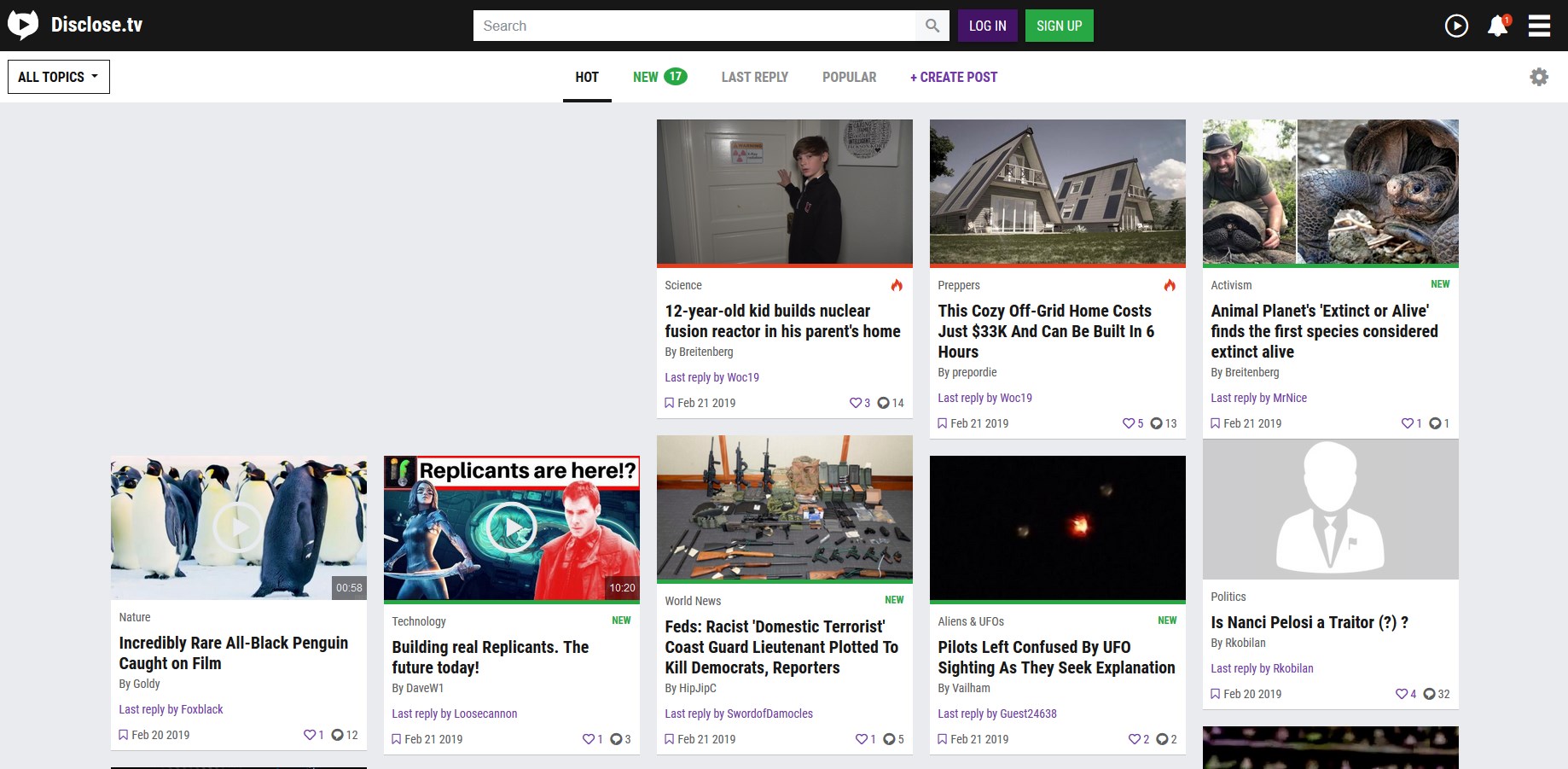
Task: Focus the Search input field
Action: tap(694, 26)
